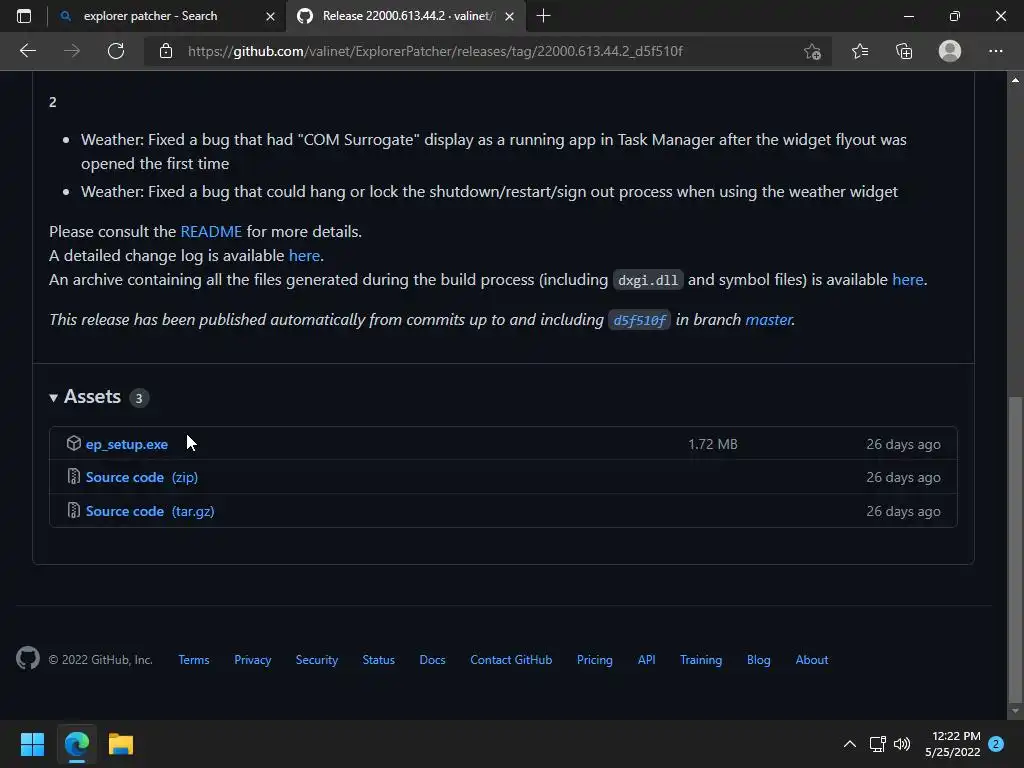Viewport: 1024px width, 768px height.
Task: Click the Microsoft Edge taskbar icon
Action: click(x=76, y=744)
